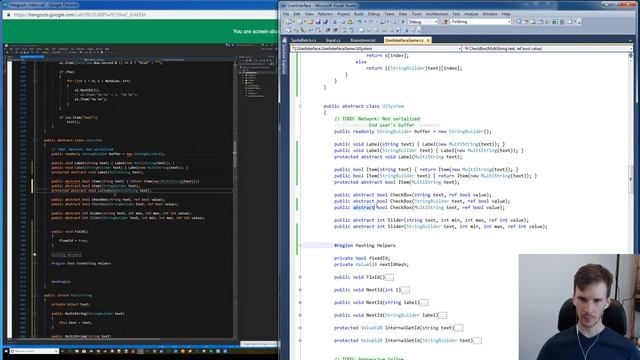Expand the FixId() method outline
Screen dimensions: 640x360
[x=300, y=277]
